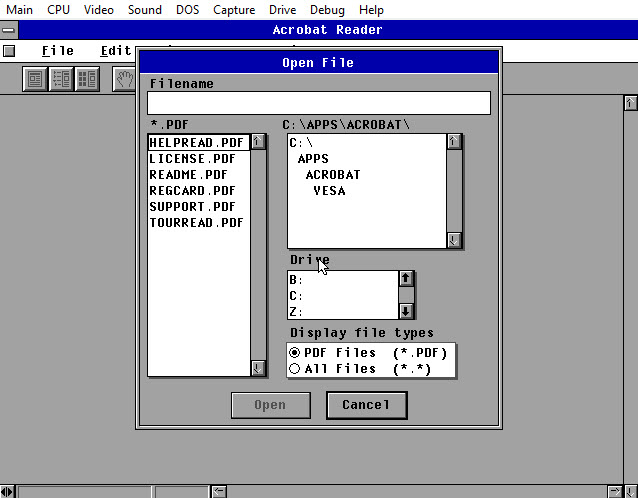Open Acrobat Reader's File menu
Screen dimensions: 638x498
point(58,51)
